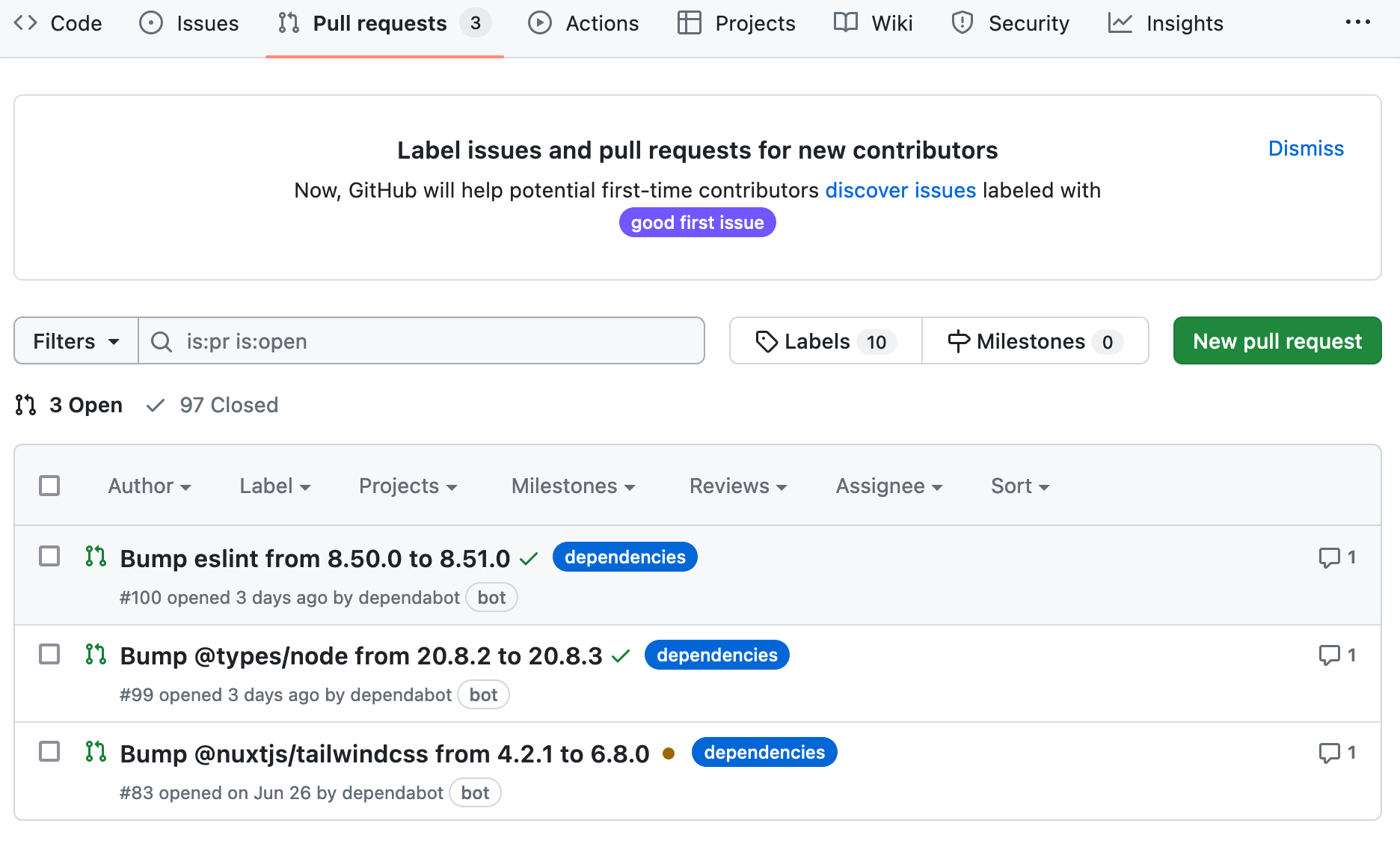Image resolution: width=1400 pixels, height=847 pixels.
Task: Click the dependabot author on PR #99
Action: pos(401,695)
